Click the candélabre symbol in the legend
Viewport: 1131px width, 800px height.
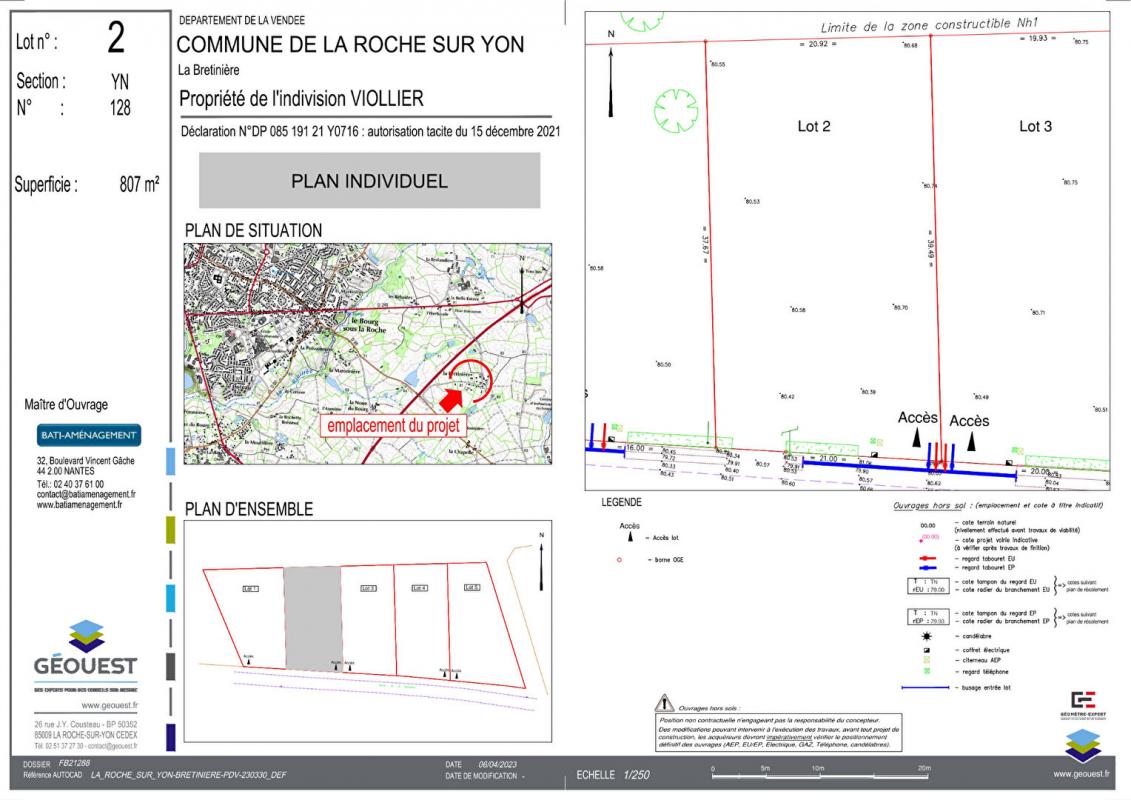click(x=926, y=636)
